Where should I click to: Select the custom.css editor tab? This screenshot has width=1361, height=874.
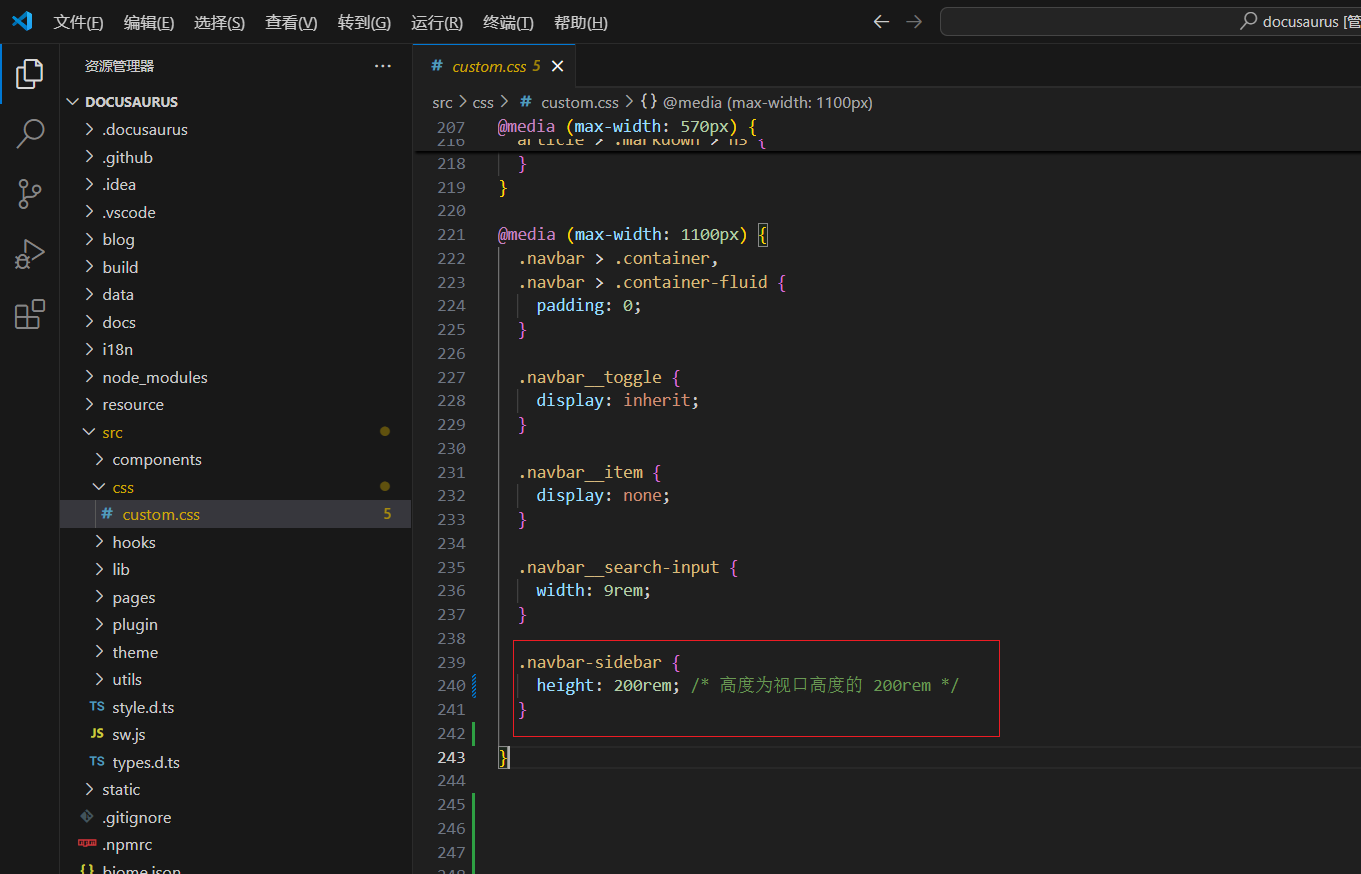click(x=494, y=66)
